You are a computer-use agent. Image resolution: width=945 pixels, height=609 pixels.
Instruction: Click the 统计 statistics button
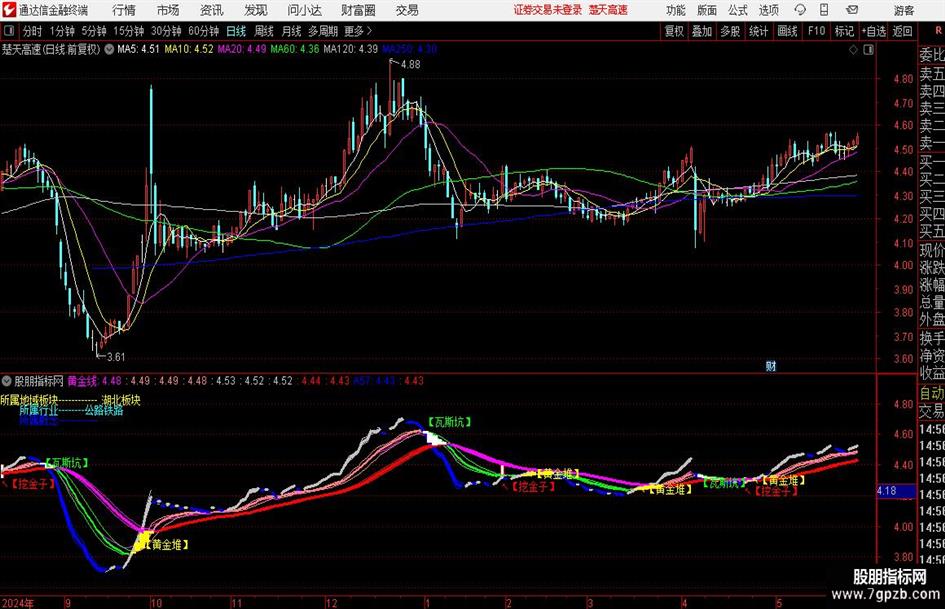coord(758,31)
